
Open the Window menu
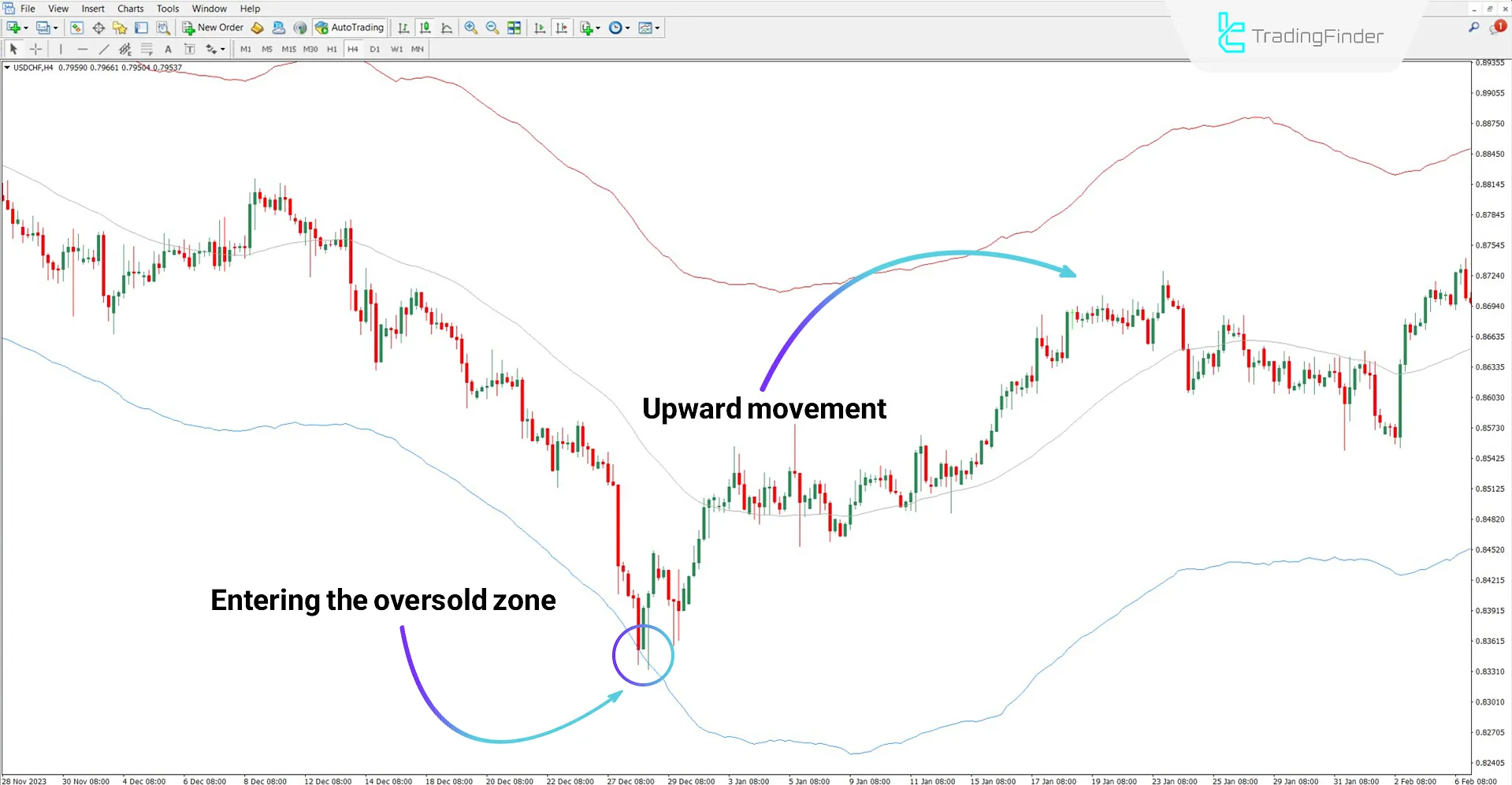pos(210,9)
